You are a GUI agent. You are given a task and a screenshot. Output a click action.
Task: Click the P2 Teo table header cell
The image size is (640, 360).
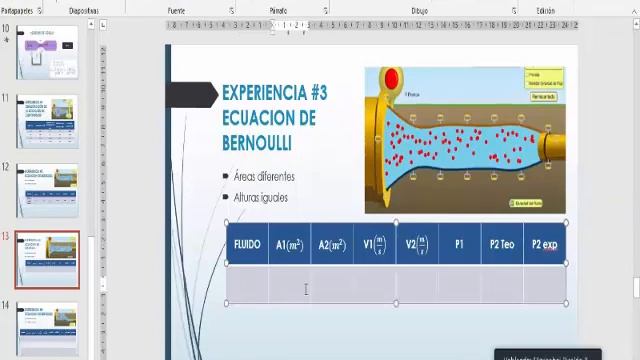click(x=502, y=244)
